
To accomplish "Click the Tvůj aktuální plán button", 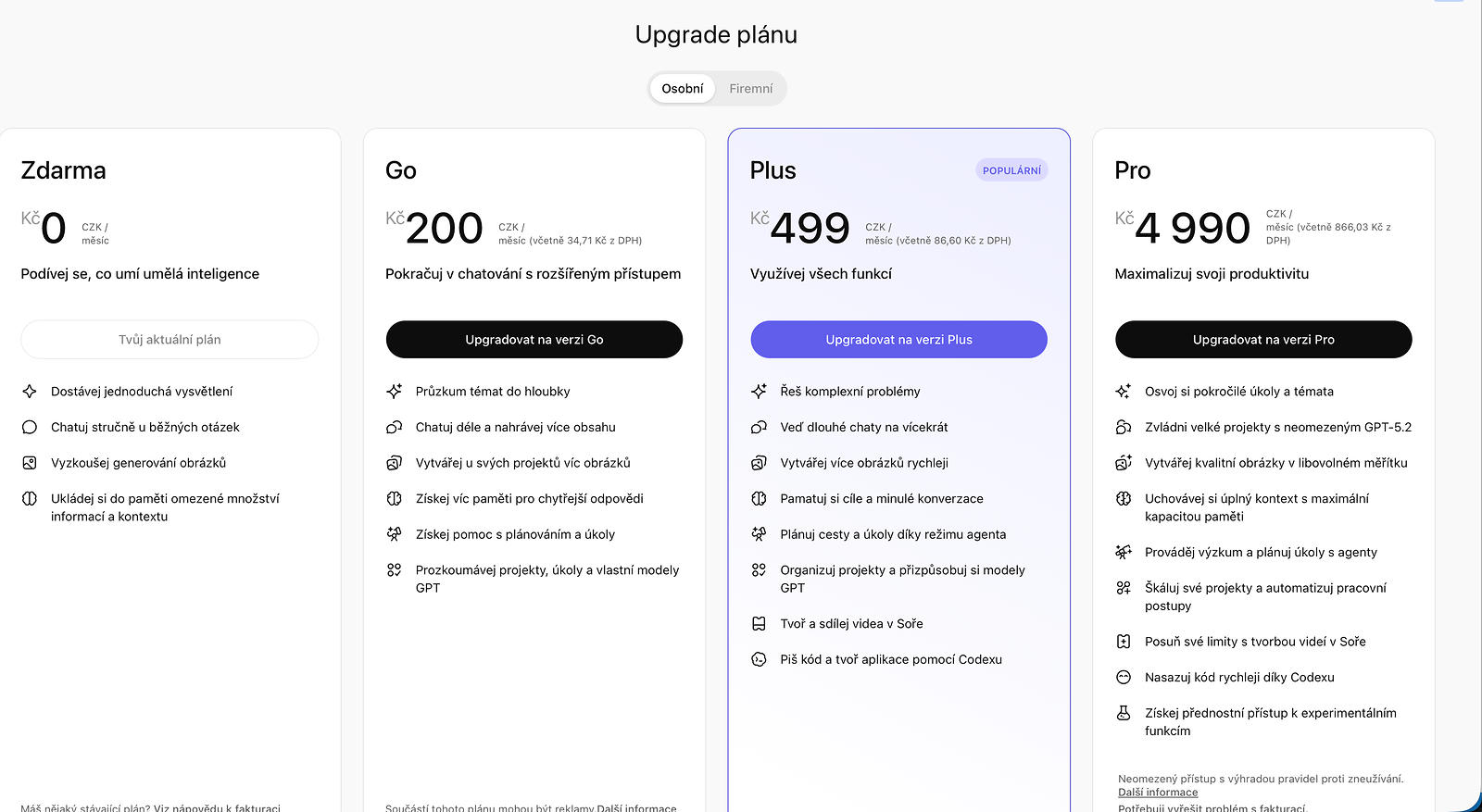I will point(170,340).
